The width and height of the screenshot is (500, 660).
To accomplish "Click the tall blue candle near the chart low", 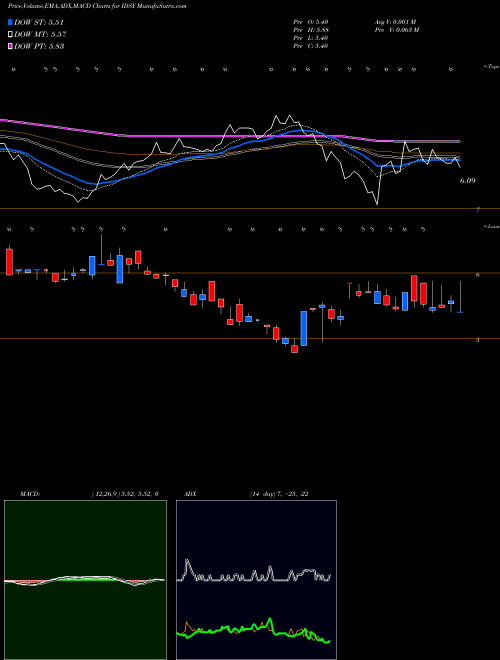I will click(x=303, y=328).
